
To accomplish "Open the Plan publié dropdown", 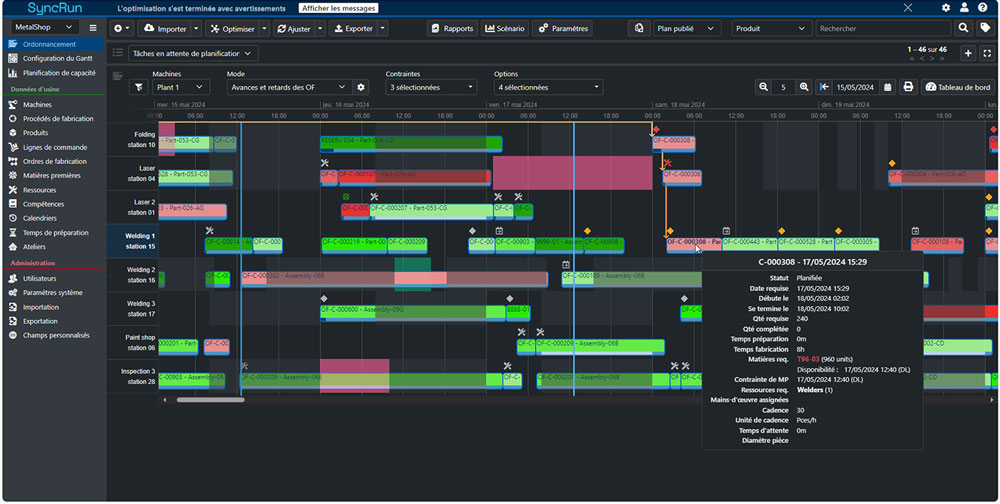I will 687,28.
